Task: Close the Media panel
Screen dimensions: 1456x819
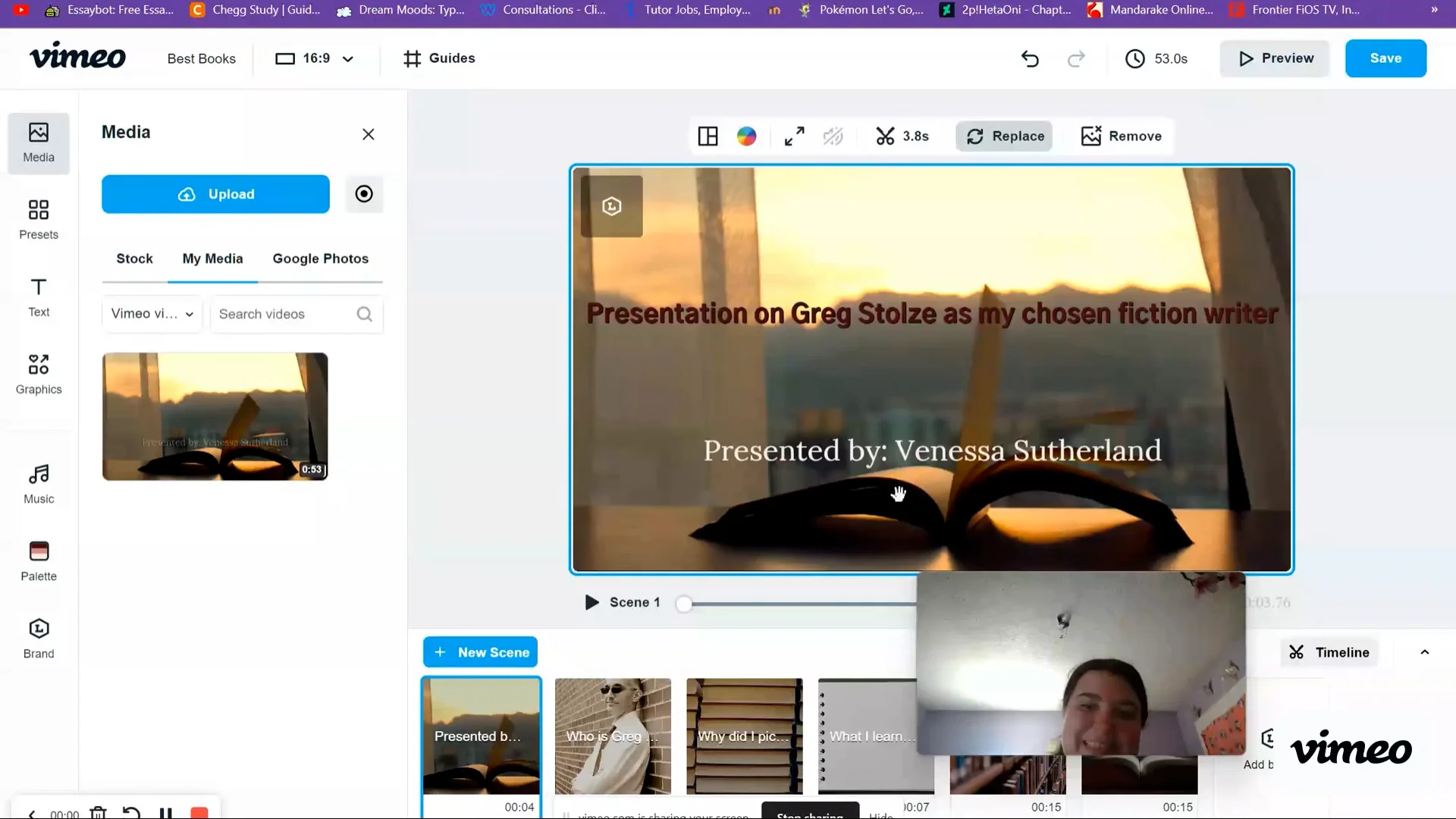Action: (x=369, y=134)
